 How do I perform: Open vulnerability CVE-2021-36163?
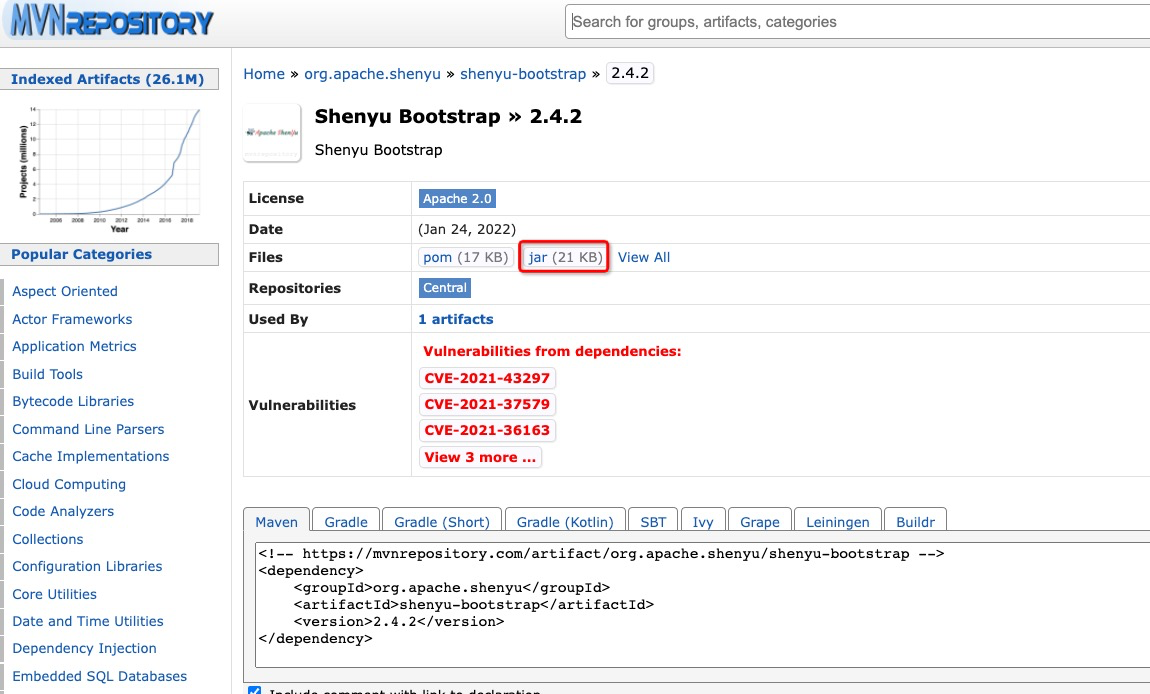(x=487, y=431)
